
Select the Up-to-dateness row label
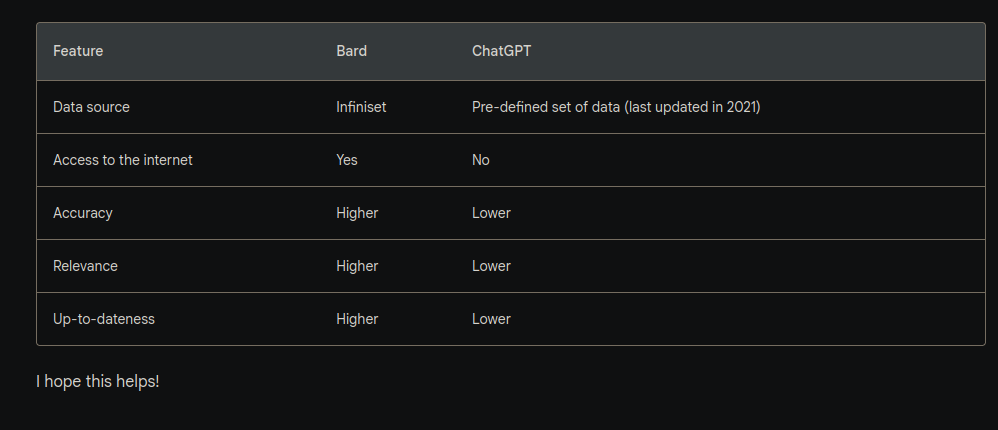pos(104,319)
